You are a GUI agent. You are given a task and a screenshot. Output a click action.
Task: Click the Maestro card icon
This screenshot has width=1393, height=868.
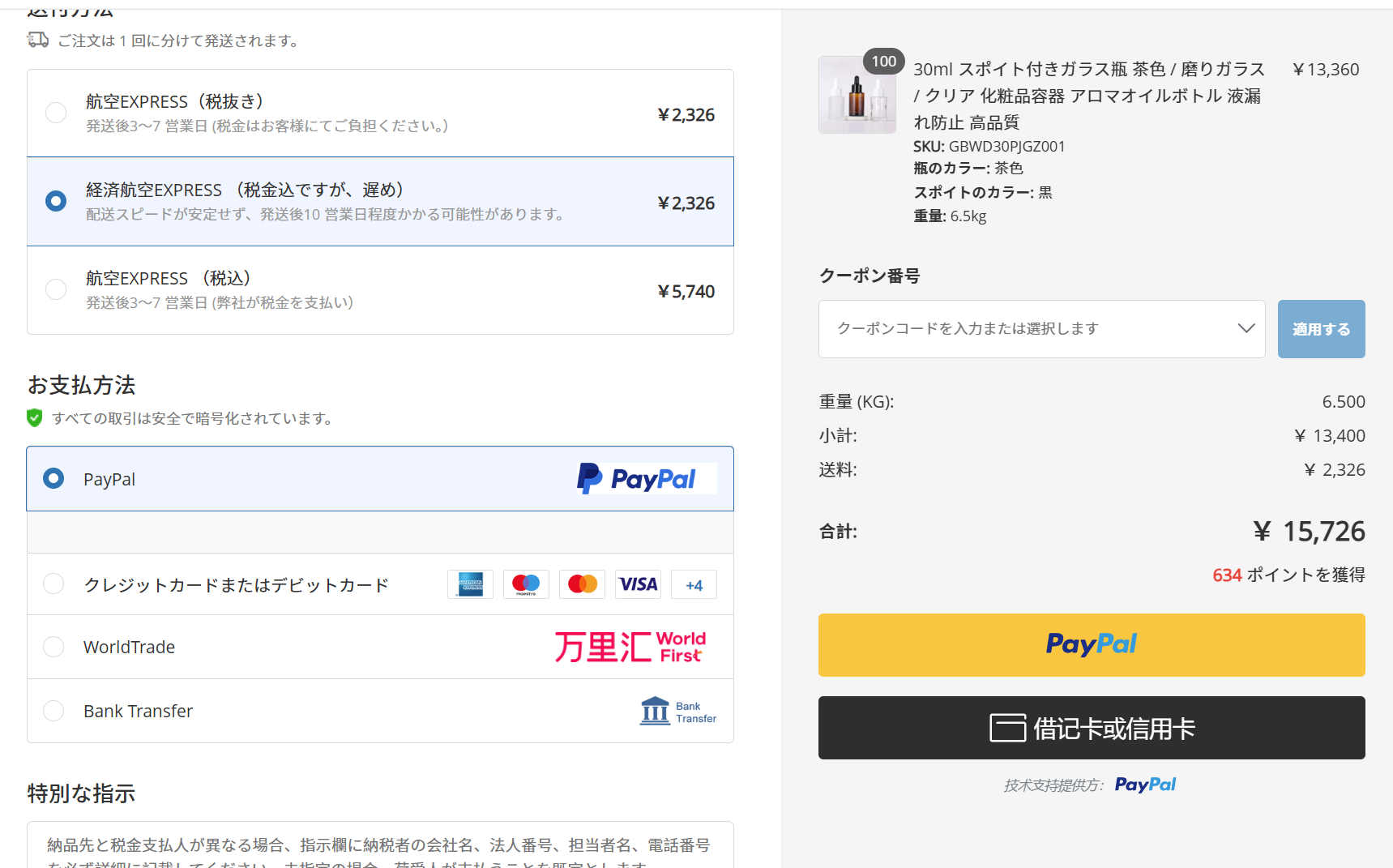pos(526,584)
